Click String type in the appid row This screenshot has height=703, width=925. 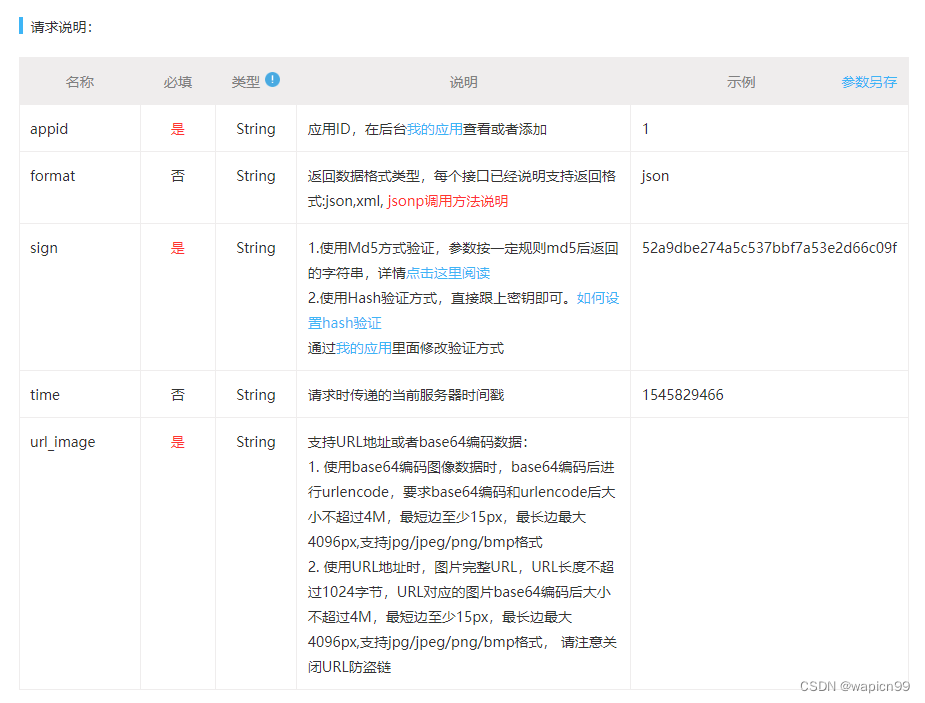tap(255, 129)
